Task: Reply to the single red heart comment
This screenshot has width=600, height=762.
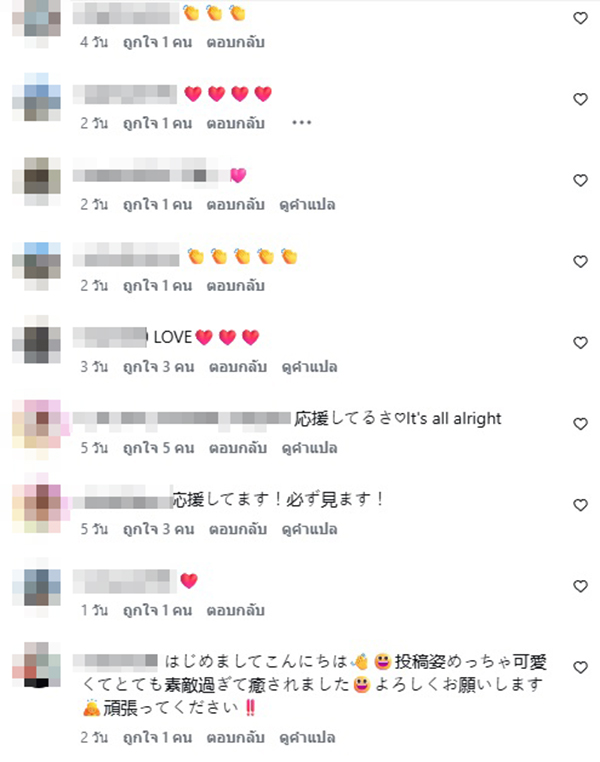Action: point(236,610)
